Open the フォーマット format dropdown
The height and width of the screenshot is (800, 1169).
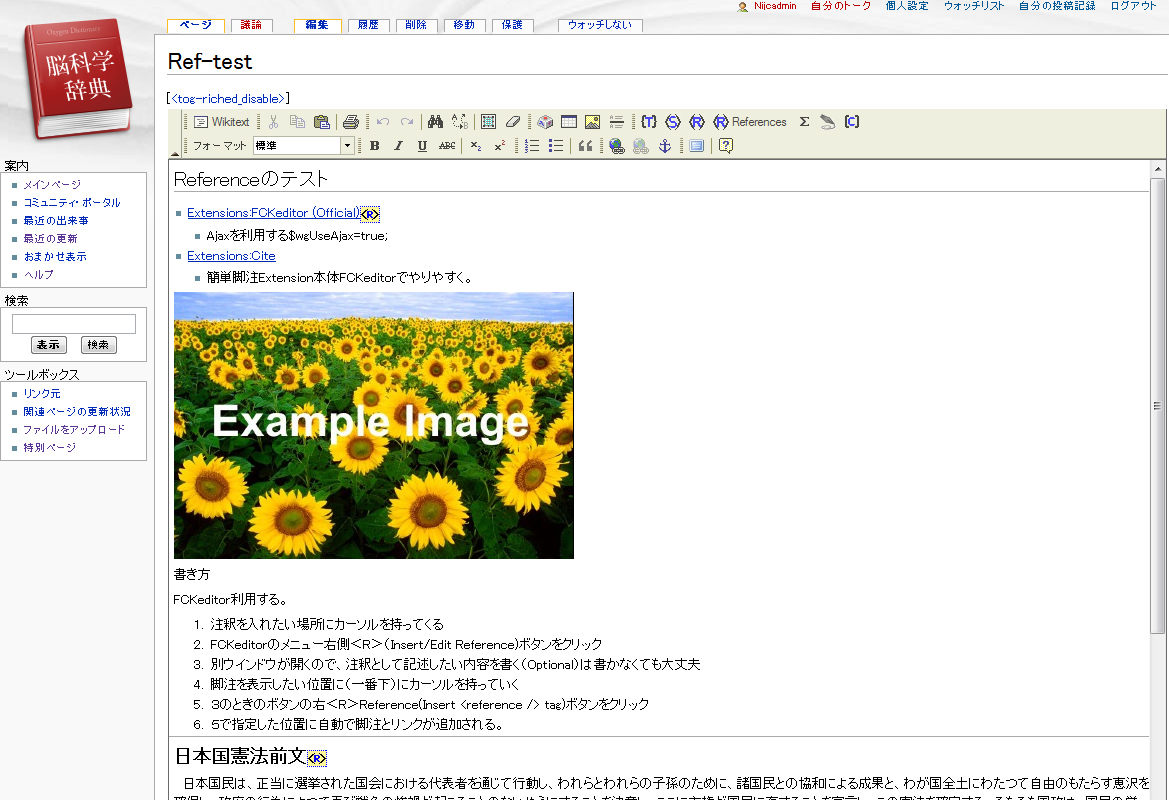click(x=347, y=146)
